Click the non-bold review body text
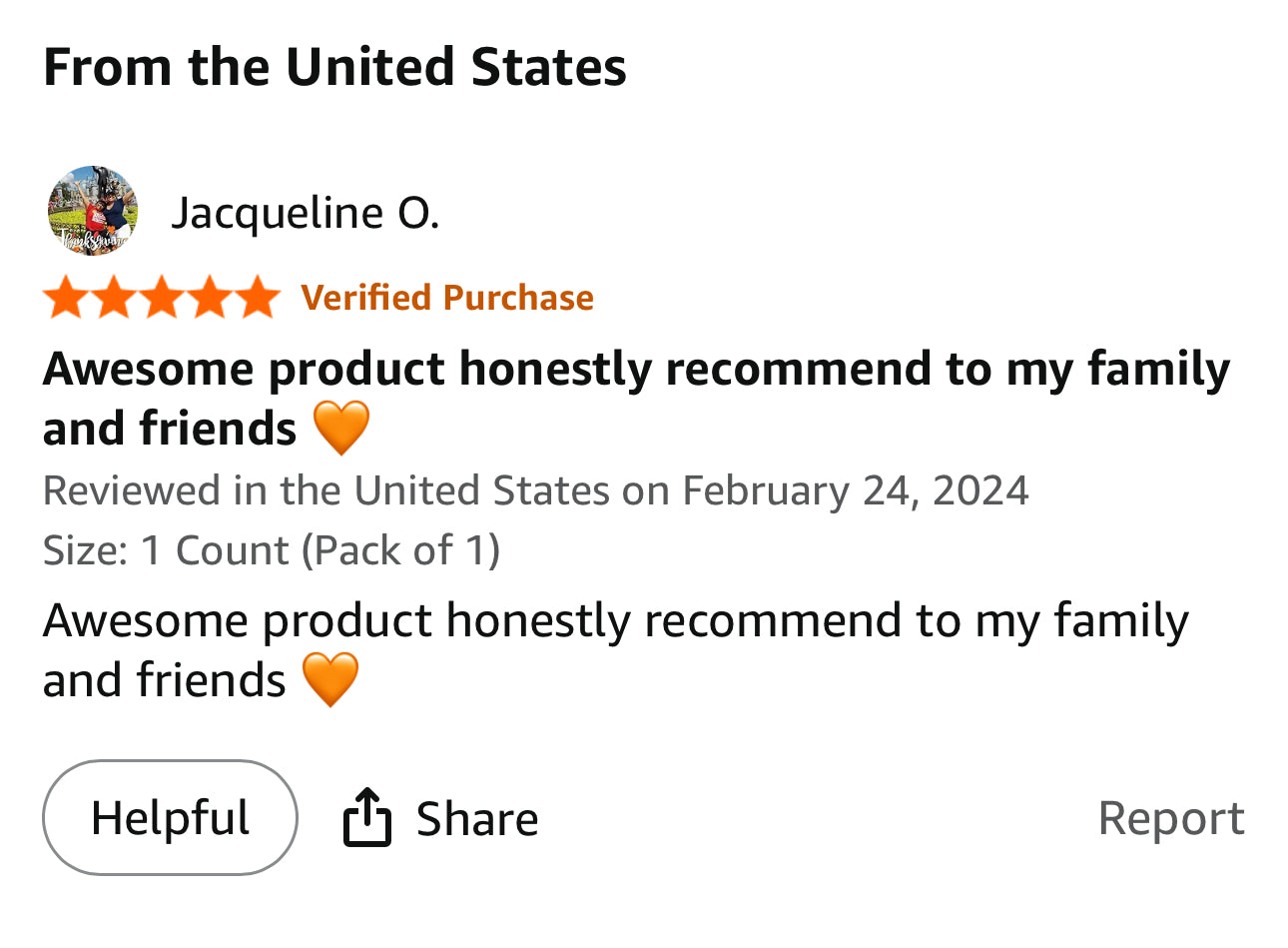Screen dimensions: 1288x948 615,620
